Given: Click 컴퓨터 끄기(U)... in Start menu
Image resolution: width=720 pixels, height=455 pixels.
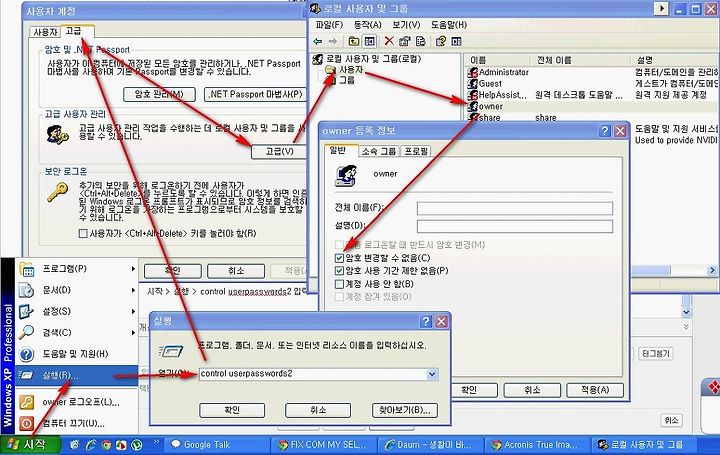Looking at the screenshot, I should [x=77, y=423].
